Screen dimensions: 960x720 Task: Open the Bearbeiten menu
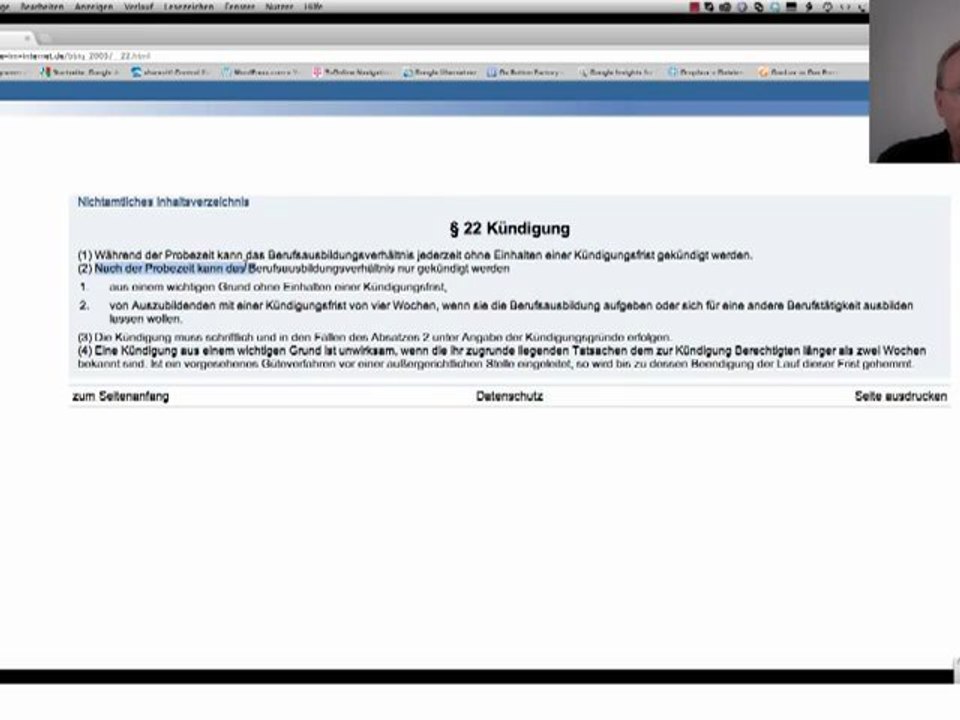point(42,7)
